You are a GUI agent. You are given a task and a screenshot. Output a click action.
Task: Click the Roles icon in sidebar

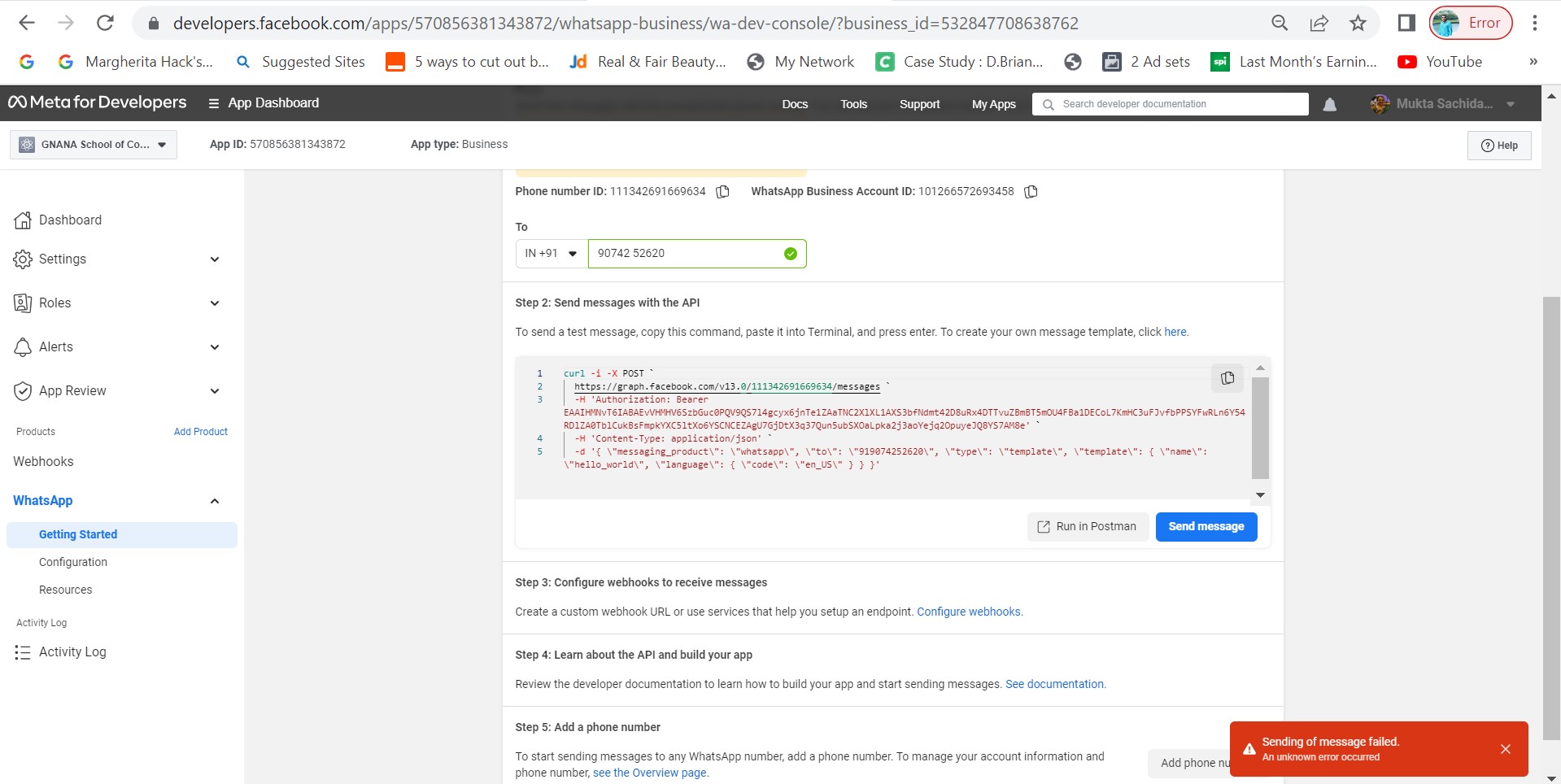pos(23,303)
